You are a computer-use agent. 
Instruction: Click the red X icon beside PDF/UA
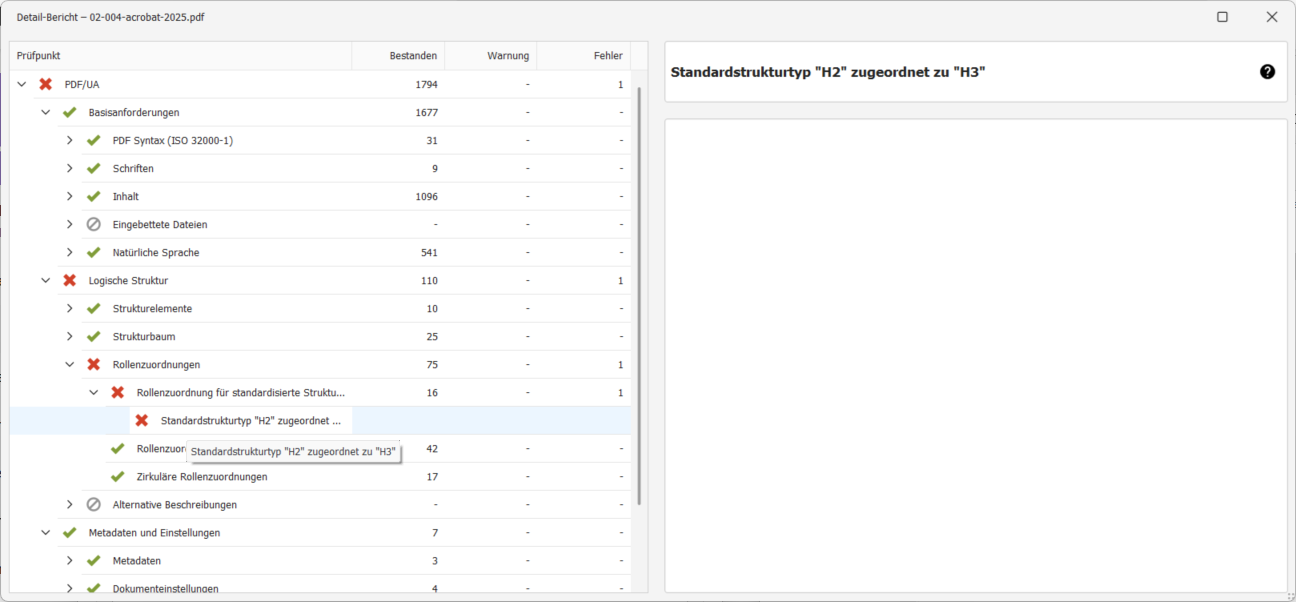coord(45,85)
